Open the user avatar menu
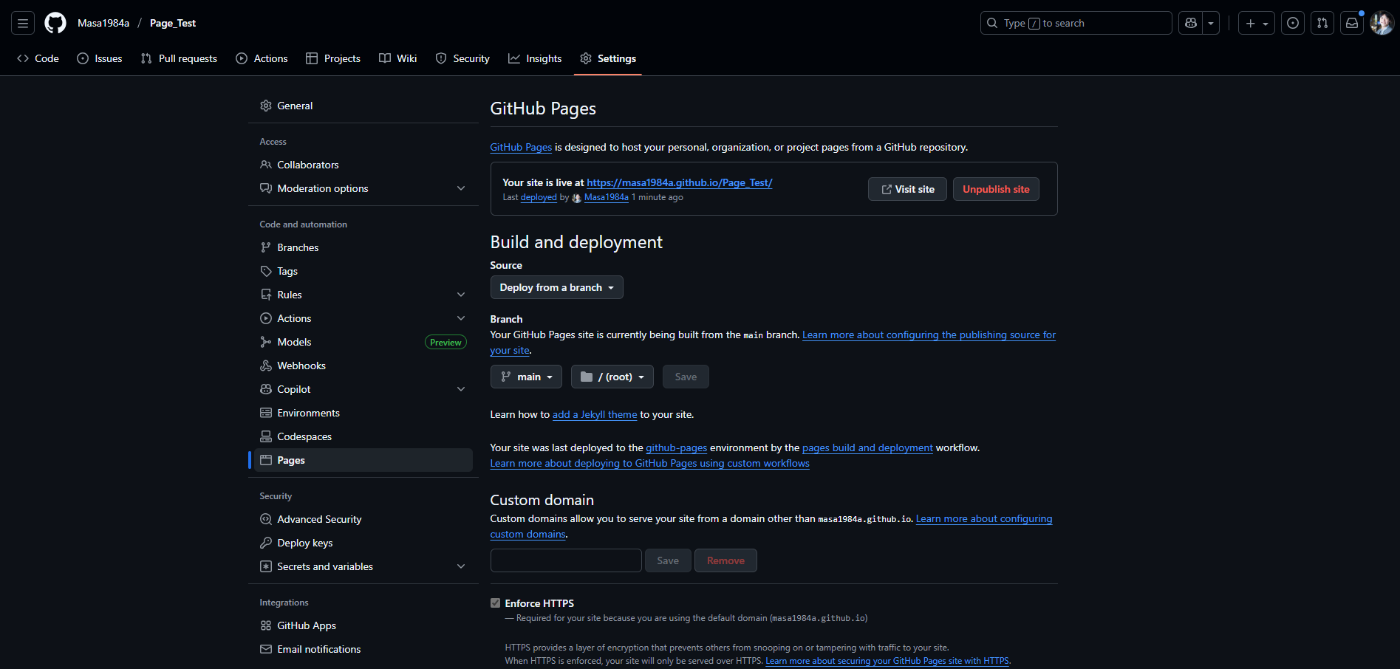The height and width of the screenshot is (669, 1400). (x=1382, y=23)
